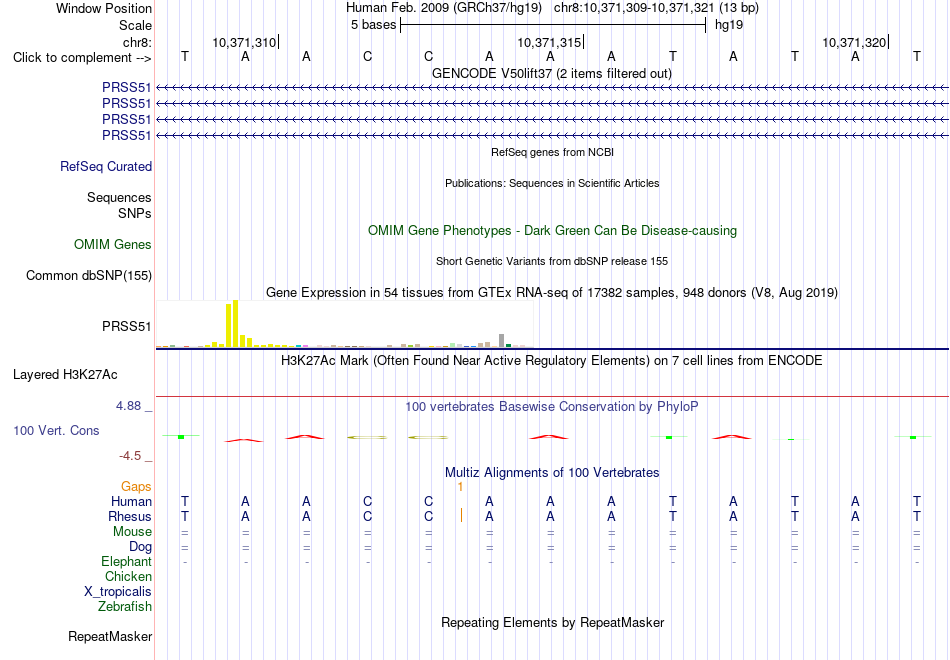950x660 pixels.
Task: Open the '100 Vert. Cons' track label
Action: pos(56,430)
